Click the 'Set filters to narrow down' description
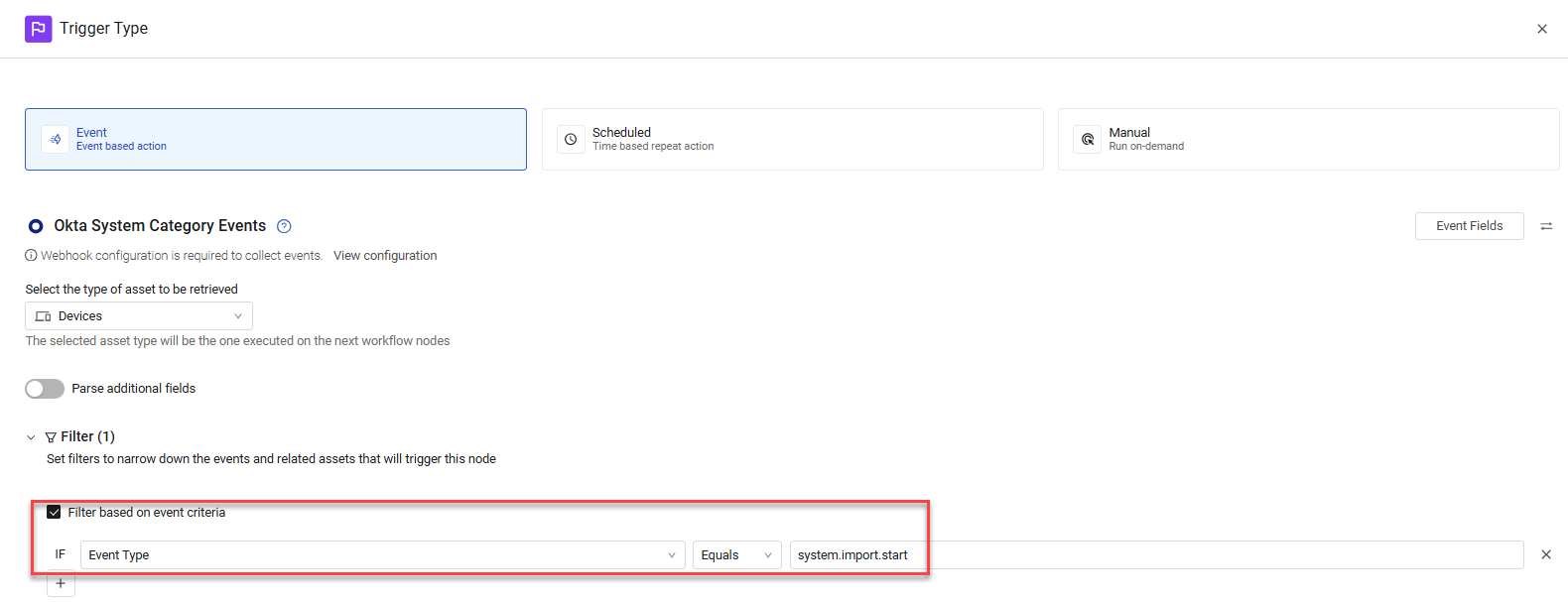This screenshot has height=603, width=1568. (x=271, y=459)
